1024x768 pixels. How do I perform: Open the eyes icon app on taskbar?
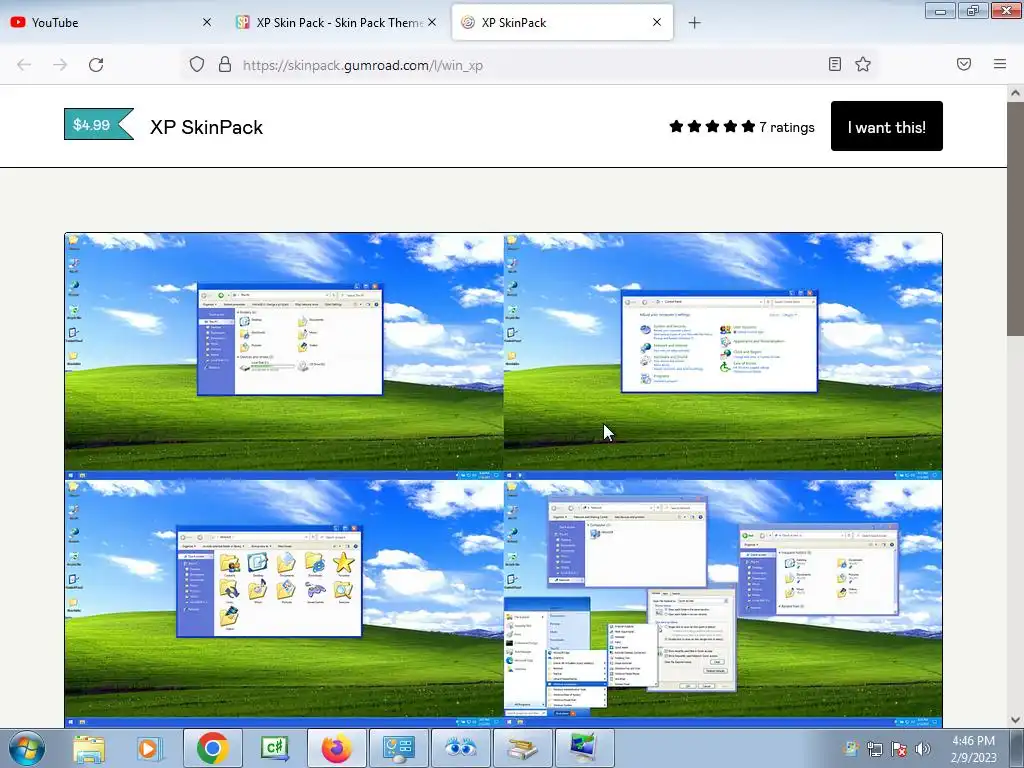click(460, 748)
